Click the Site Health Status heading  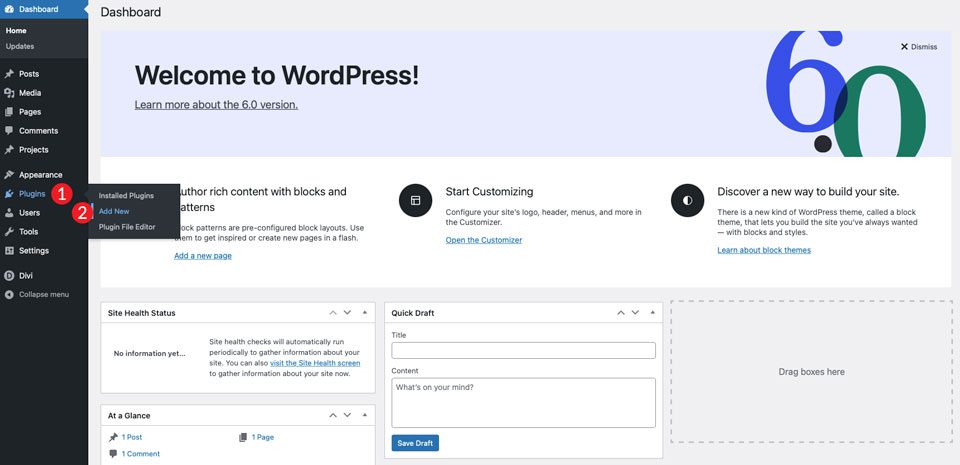tap(141, 313)
